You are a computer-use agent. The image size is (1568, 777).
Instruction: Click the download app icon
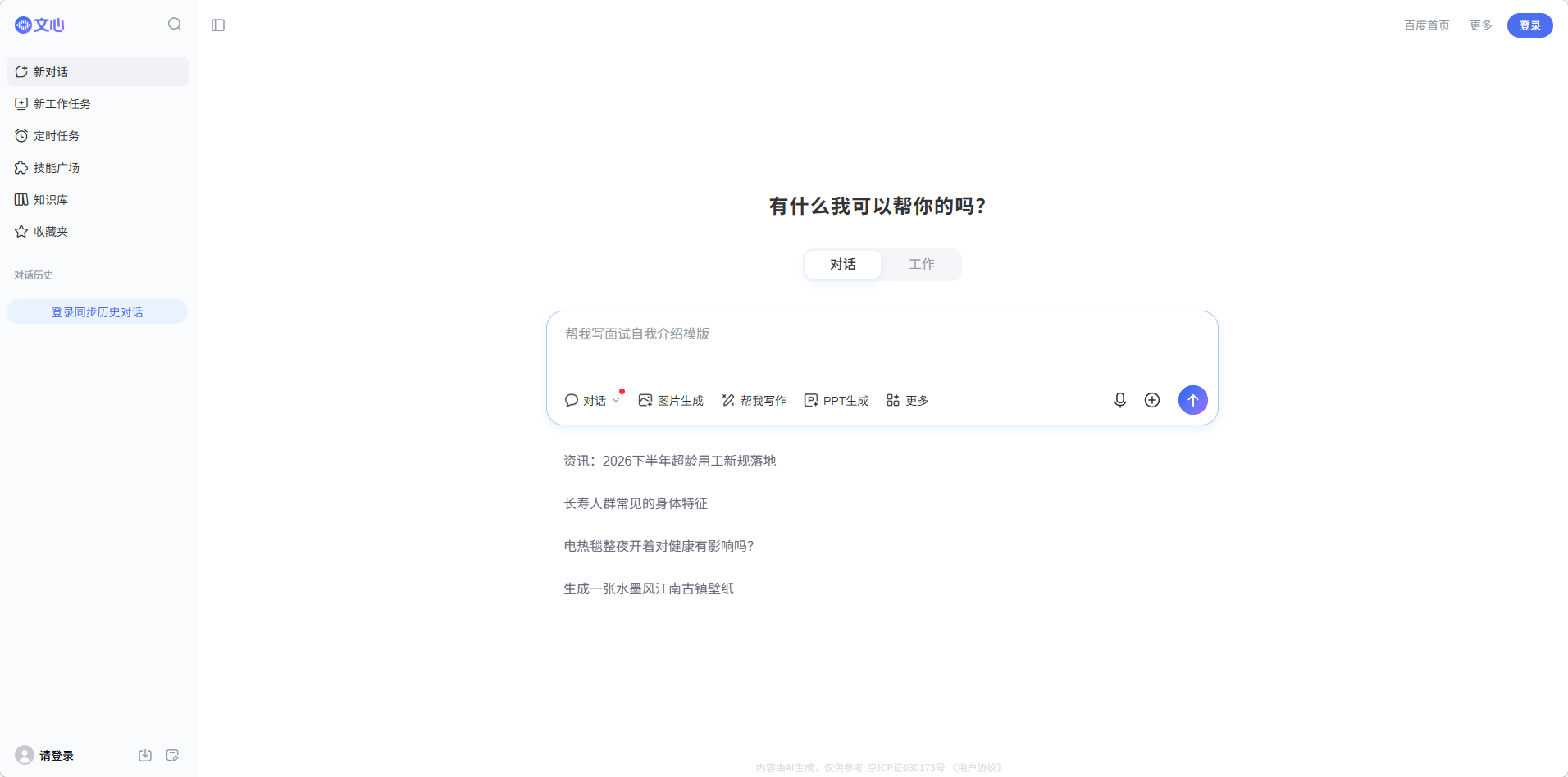click(x=145, y=755)
